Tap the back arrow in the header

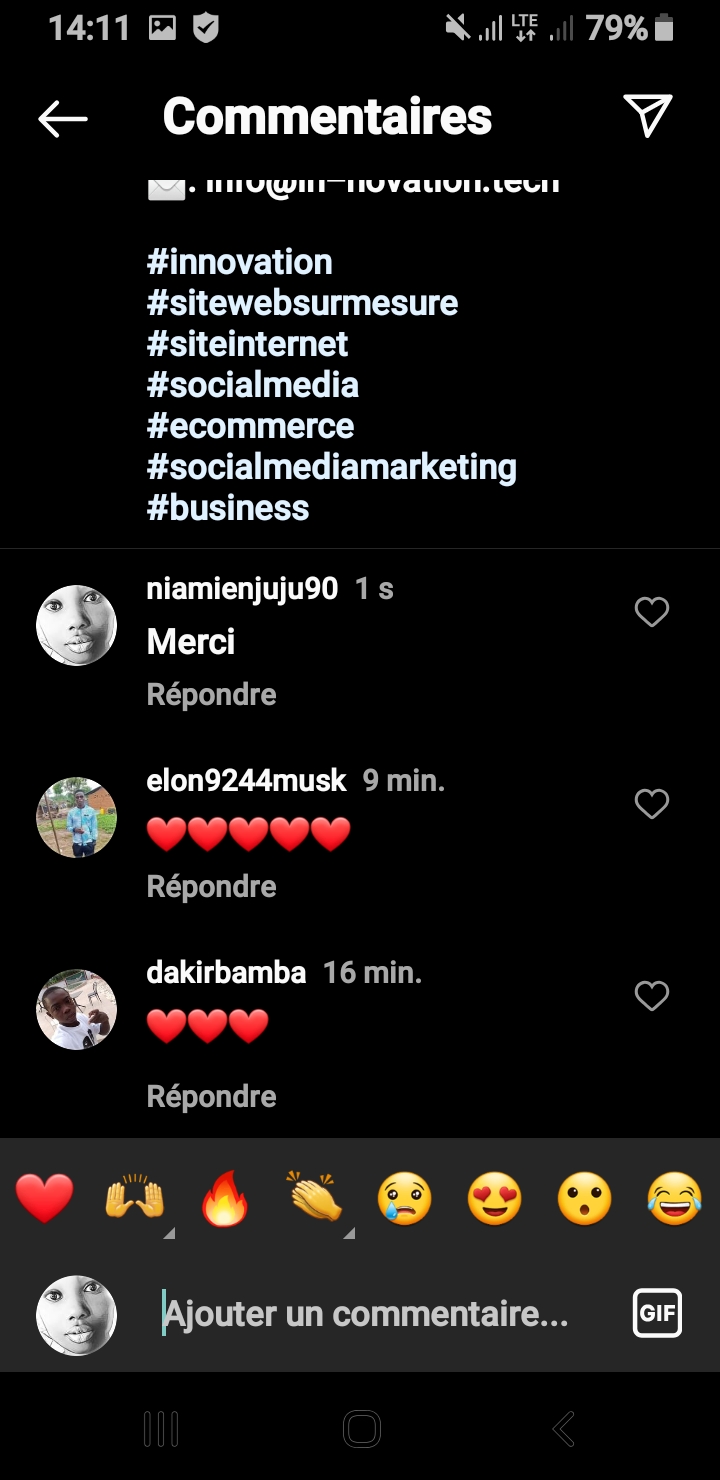[63, 118]
